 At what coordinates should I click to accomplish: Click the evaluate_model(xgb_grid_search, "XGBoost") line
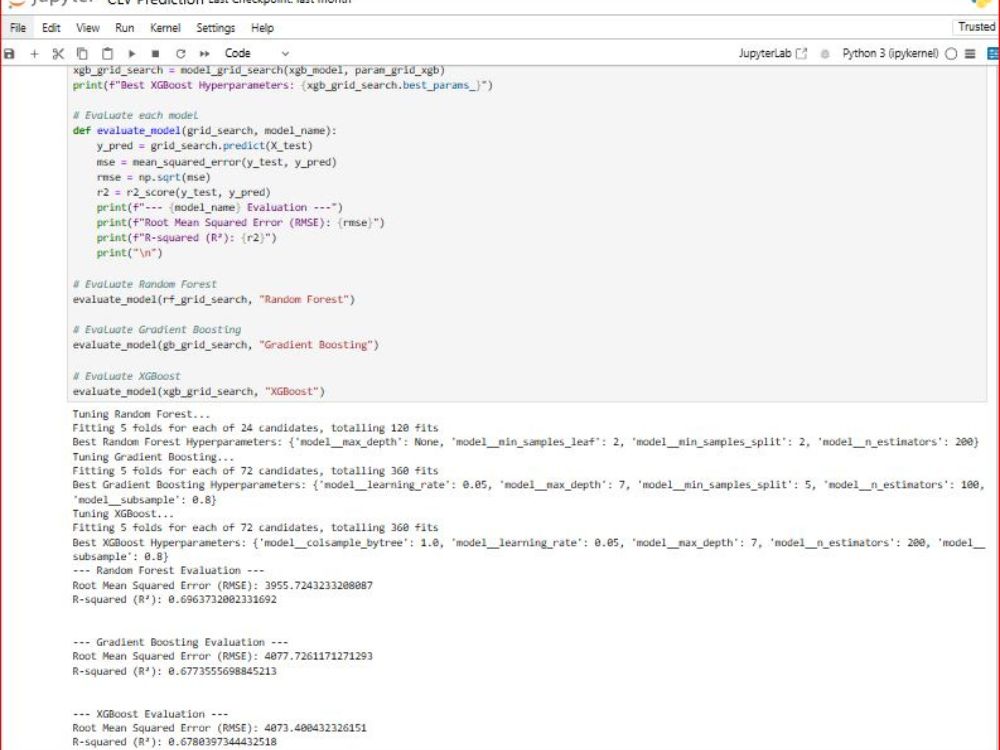click(198, 392)
